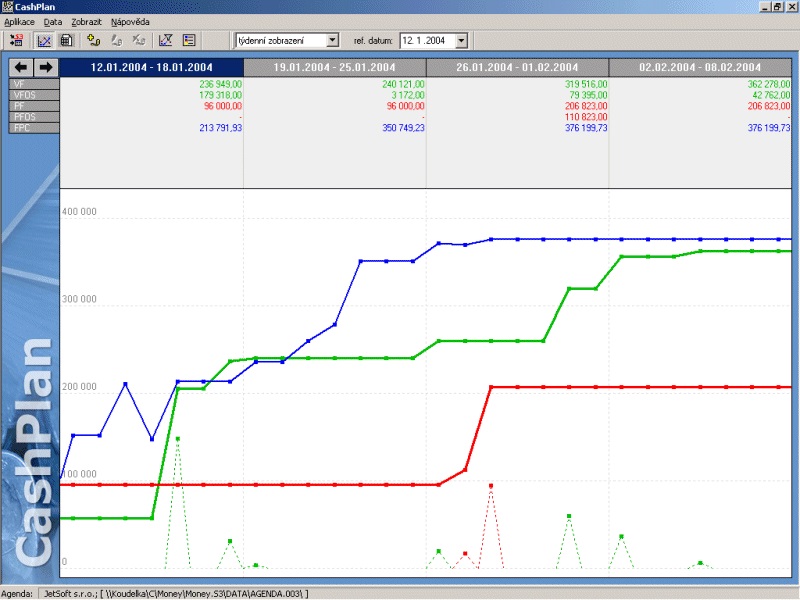Click the 400 000 axis label
Image resolution: width=800 pixels, height=600 pixels.
click(x=79, y=211)
